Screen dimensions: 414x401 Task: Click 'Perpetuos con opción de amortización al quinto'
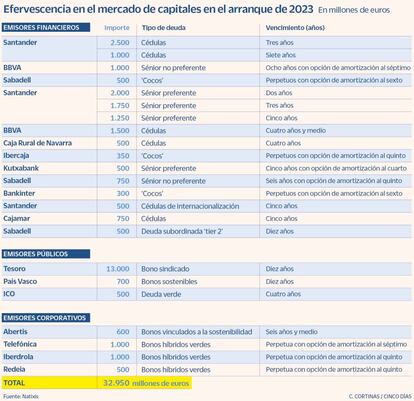point(336,156)
